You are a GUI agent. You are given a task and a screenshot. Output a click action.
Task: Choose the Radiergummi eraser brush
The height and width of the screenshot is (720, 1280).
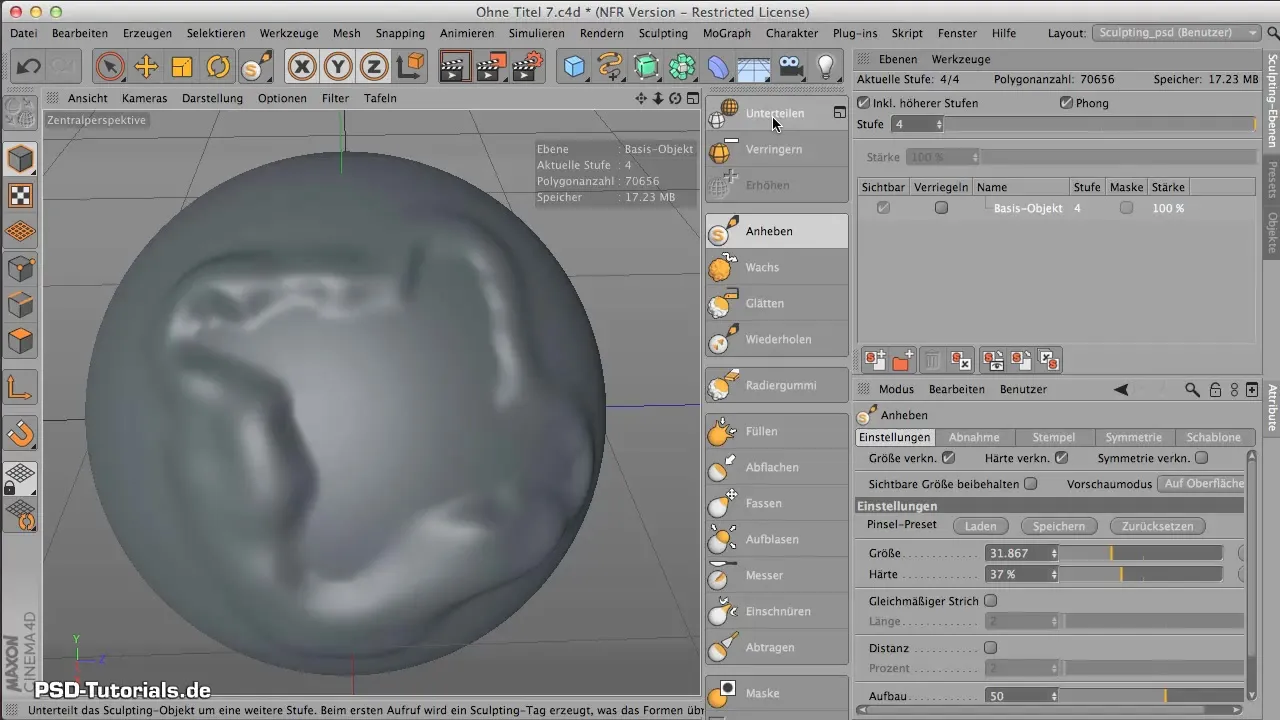click(x=776, y=385)
